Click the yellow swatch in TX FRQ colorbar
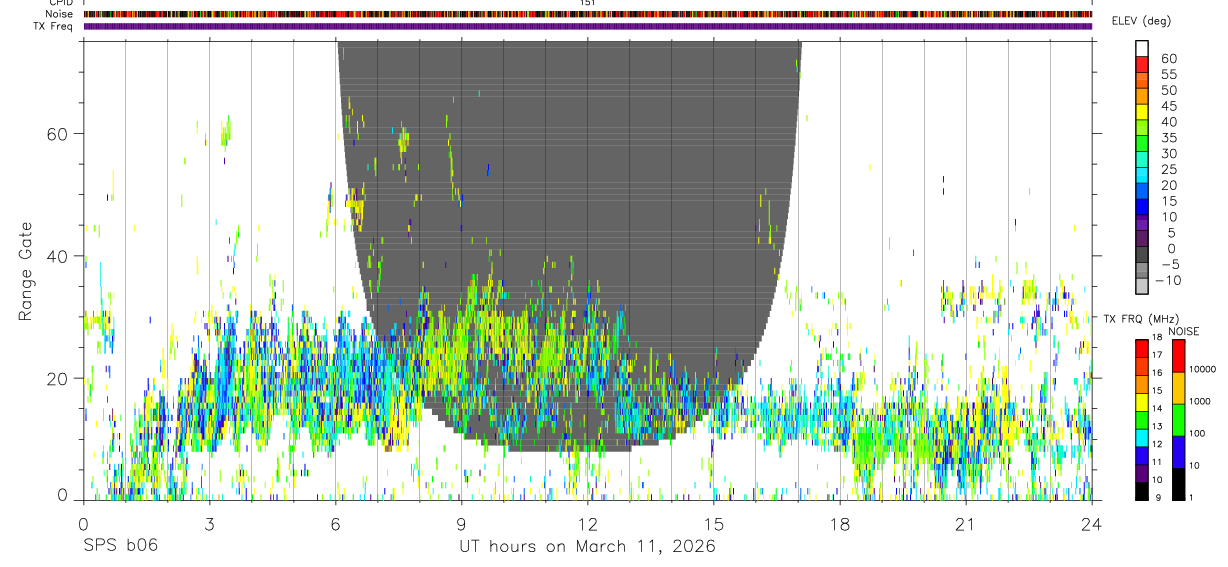The image size is (1228, 567). click(1141, 404)
